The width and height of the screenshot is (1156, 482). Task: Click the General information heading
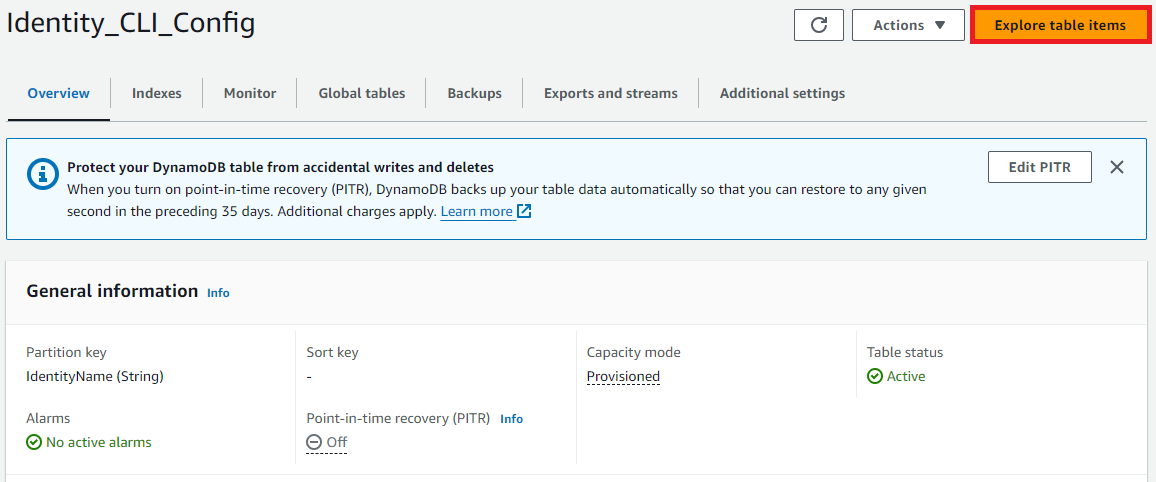click(x=112, y=291)
